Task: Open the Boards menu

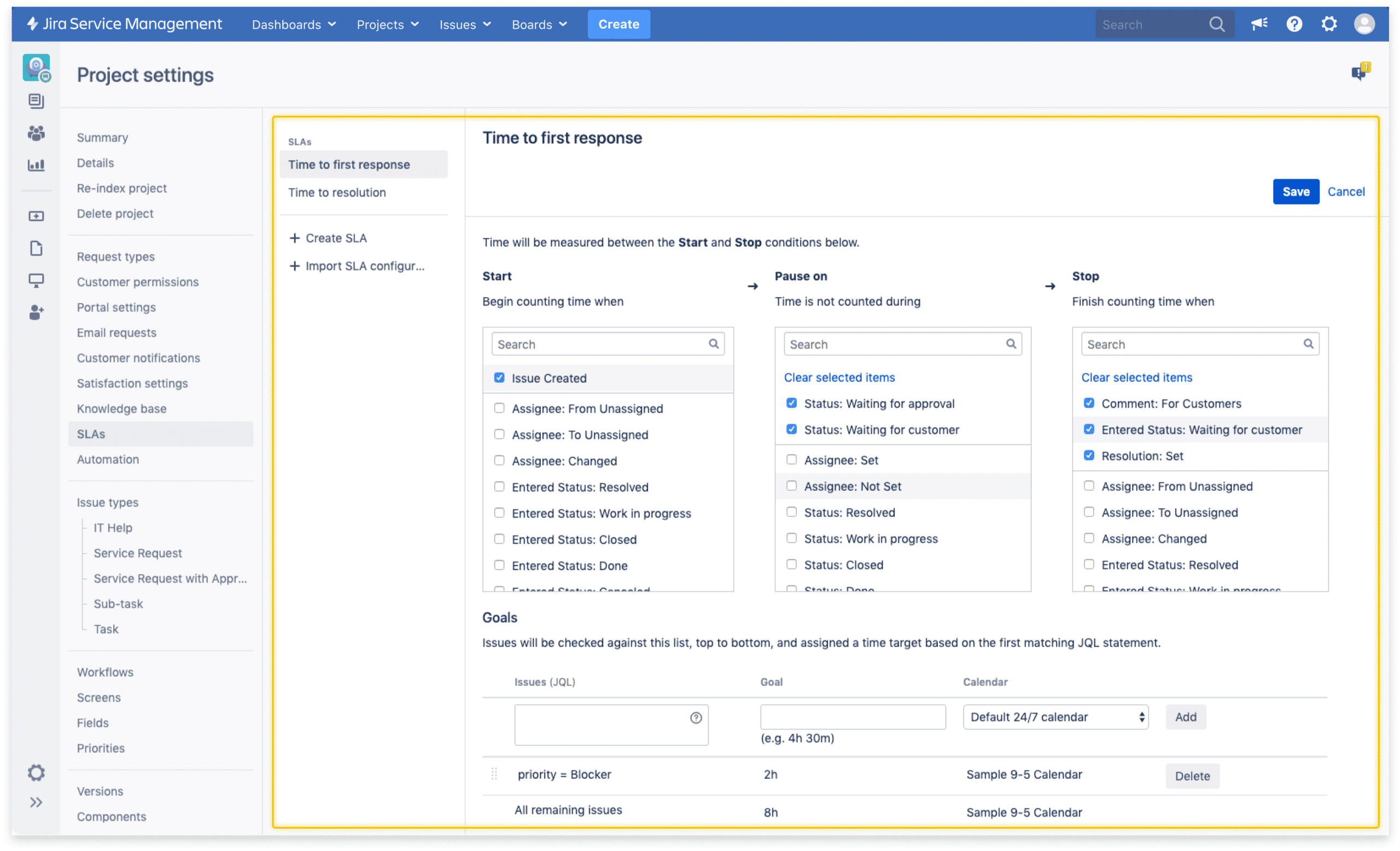Action: pos(539,25)
